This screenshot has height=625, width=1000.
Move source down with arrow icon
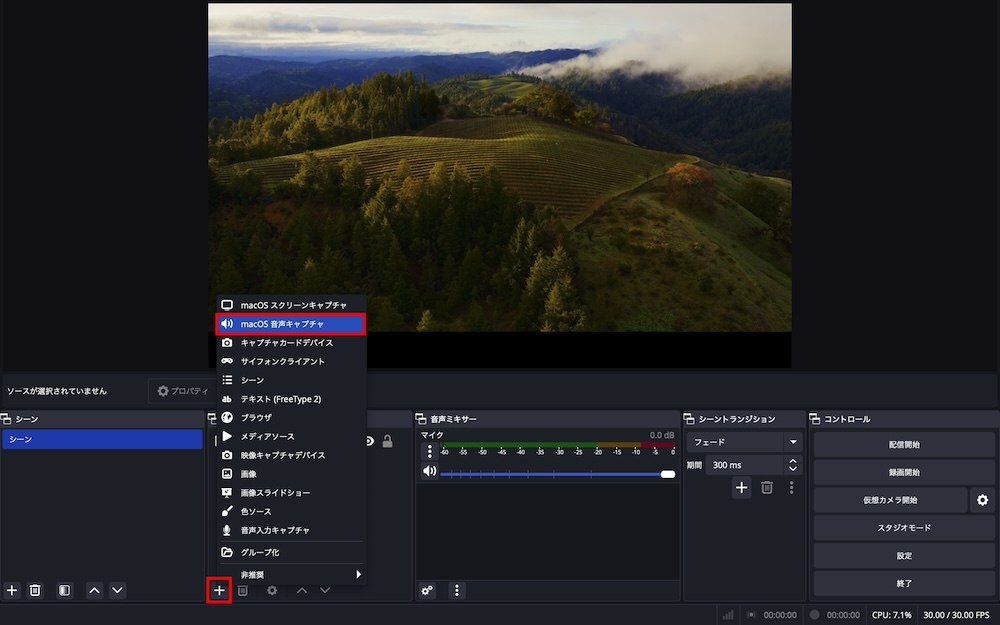pos(325,591)
